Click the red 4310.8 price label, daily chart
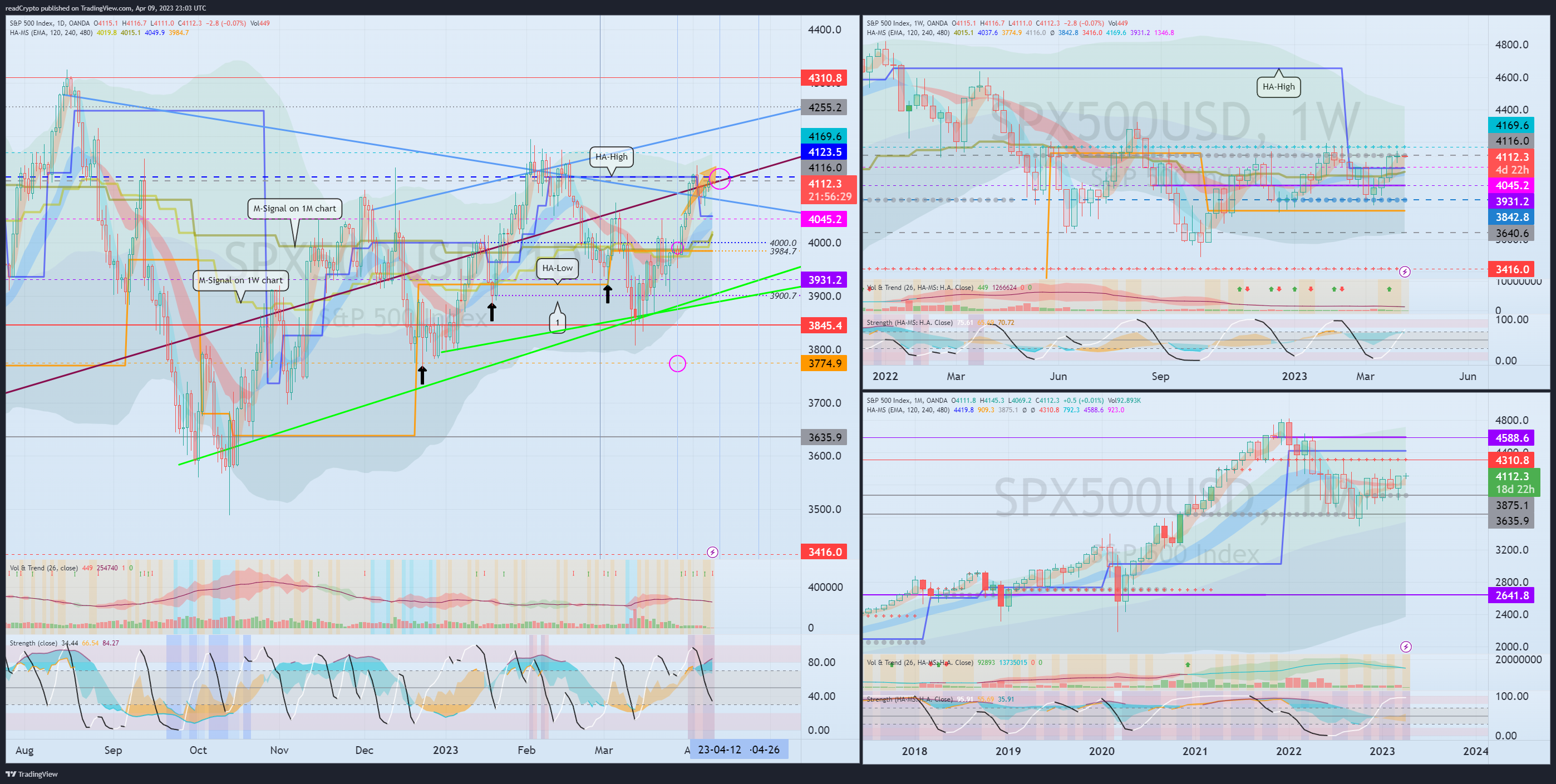This screenshot has height=784, width=1556. [824, 78]
